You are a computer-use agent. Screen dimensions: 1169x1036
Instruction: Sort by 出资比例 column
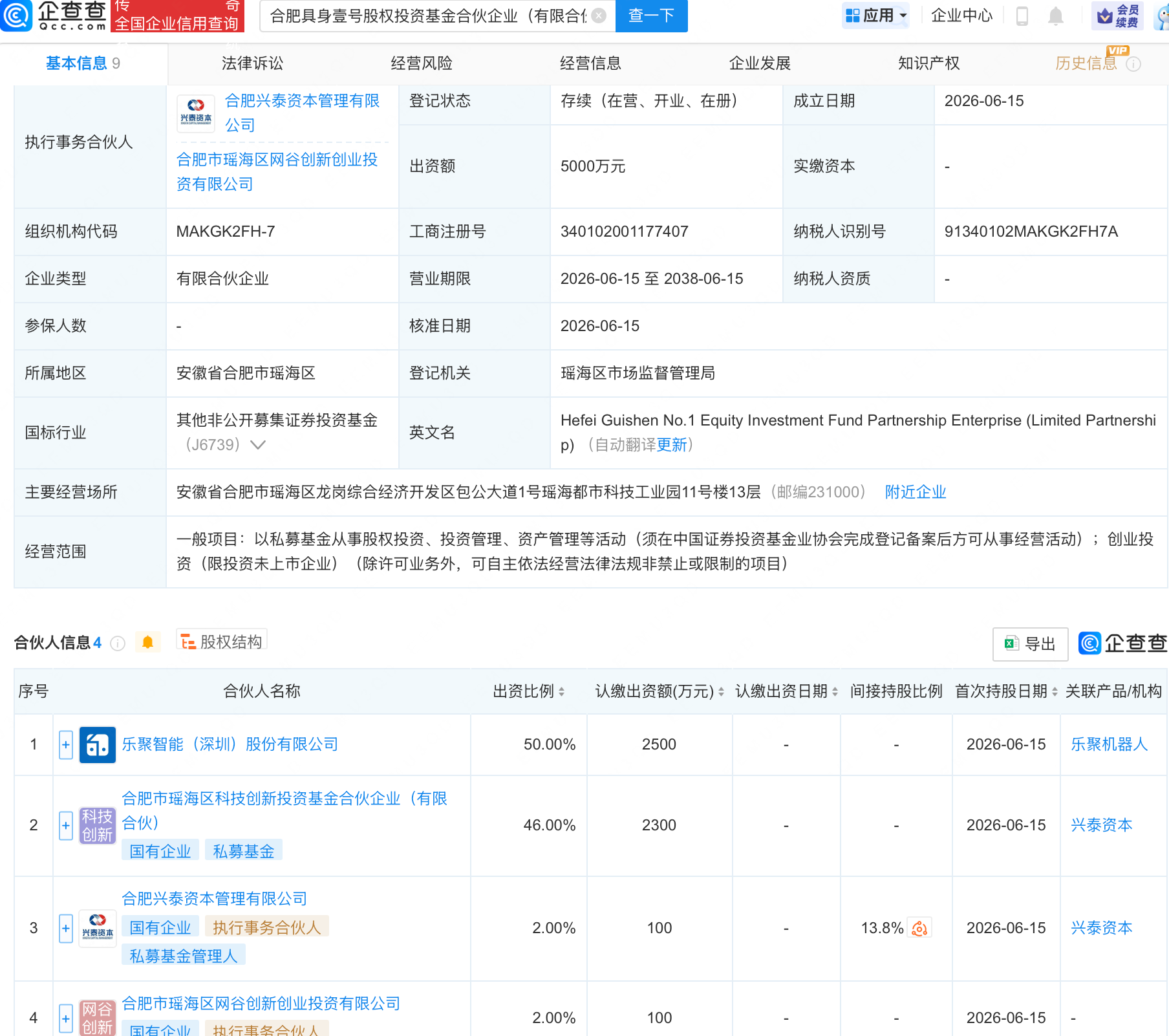click(x=561, y=692)
